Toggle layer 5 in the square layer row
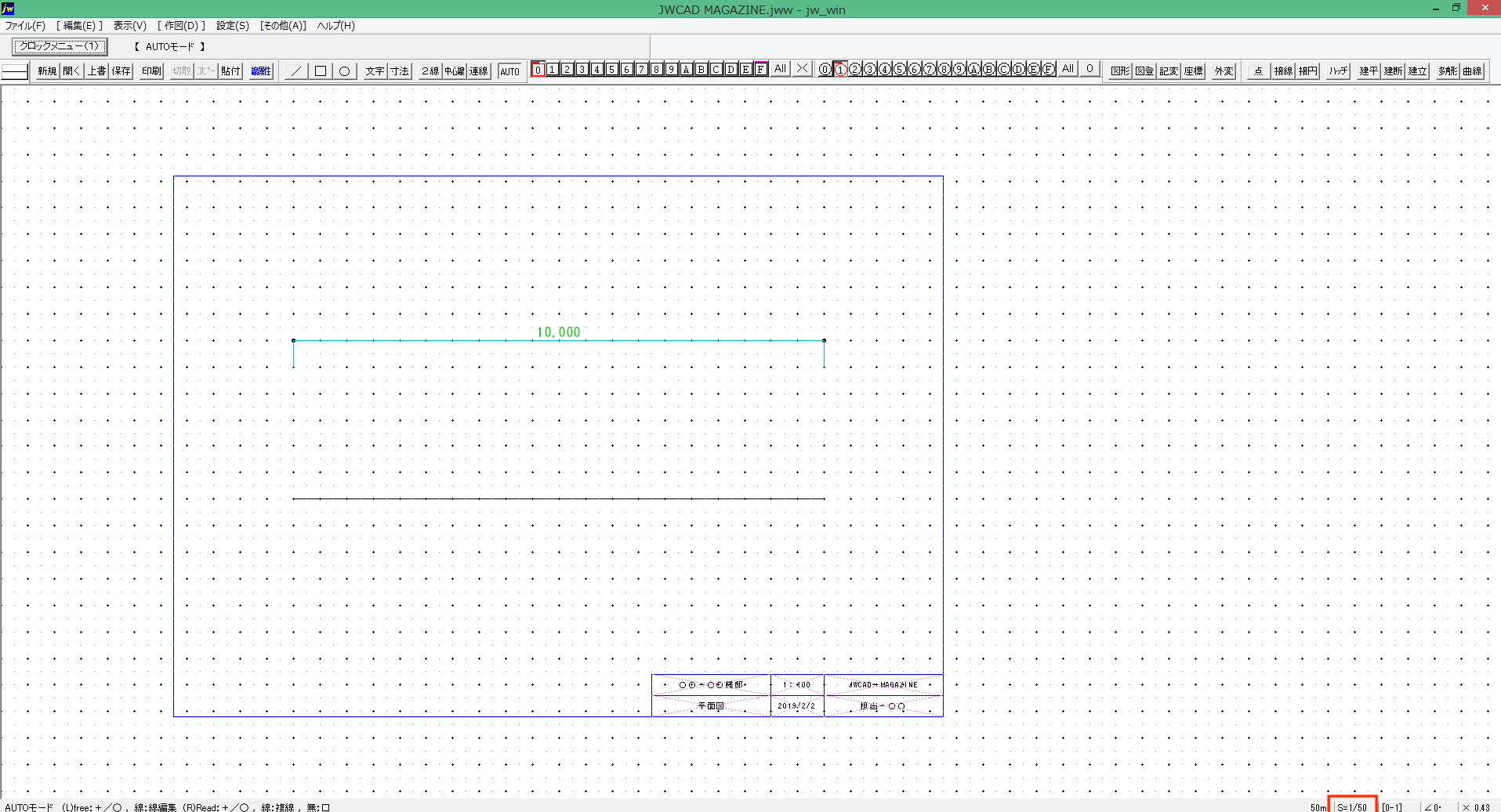The width and height of the screenshot is (1501, 812). 611,70
